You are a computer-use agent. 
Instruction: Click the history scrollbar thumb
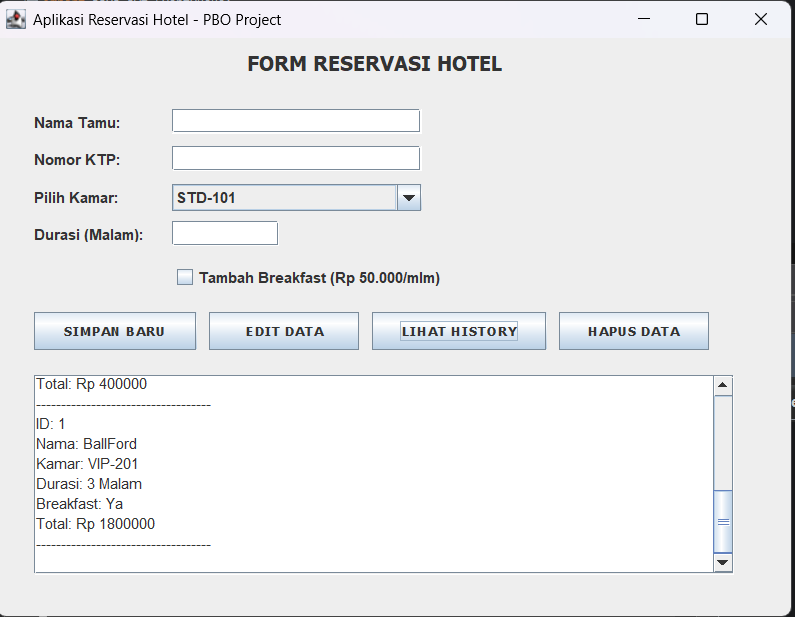click(x=723, y=520)
